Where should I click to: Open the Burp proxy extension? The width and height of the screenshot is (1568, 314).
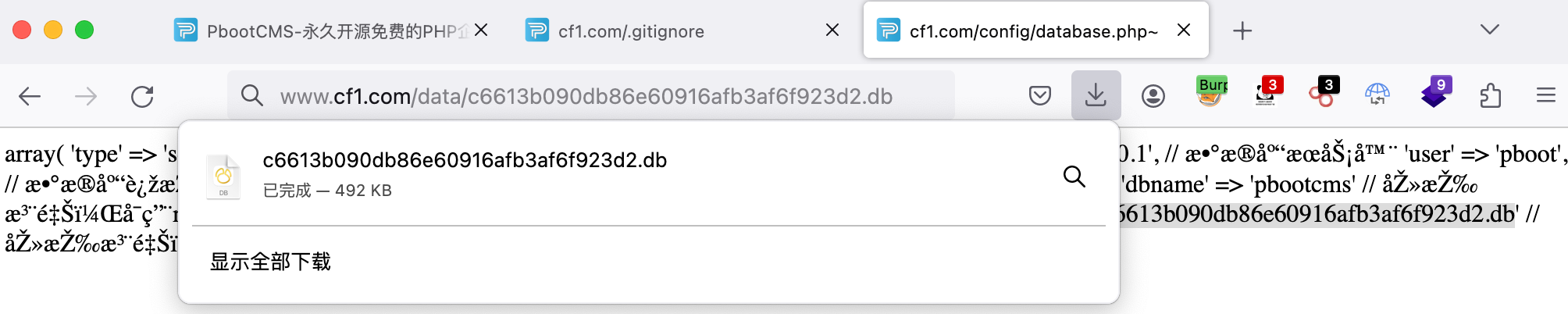[1211, 93]
